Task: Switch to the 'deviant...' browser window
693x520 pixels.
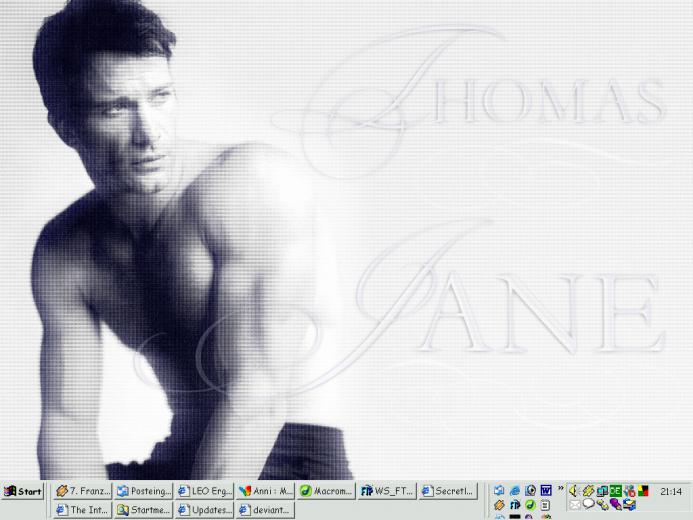Action: tap(266, 510)
